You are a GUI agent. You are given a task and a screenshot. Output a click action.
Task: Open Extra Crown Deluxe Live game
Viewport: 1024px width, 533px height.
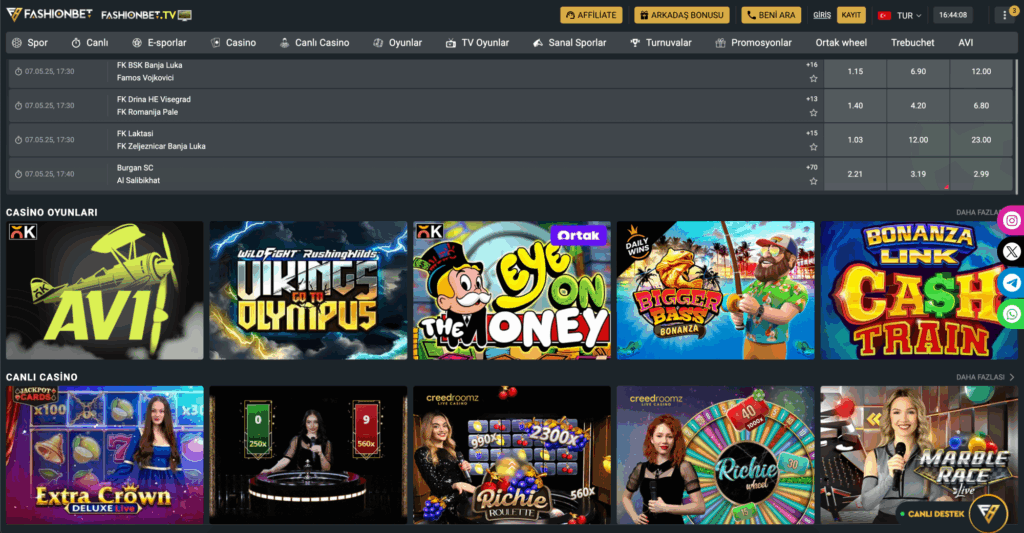(x=104, y=455)
